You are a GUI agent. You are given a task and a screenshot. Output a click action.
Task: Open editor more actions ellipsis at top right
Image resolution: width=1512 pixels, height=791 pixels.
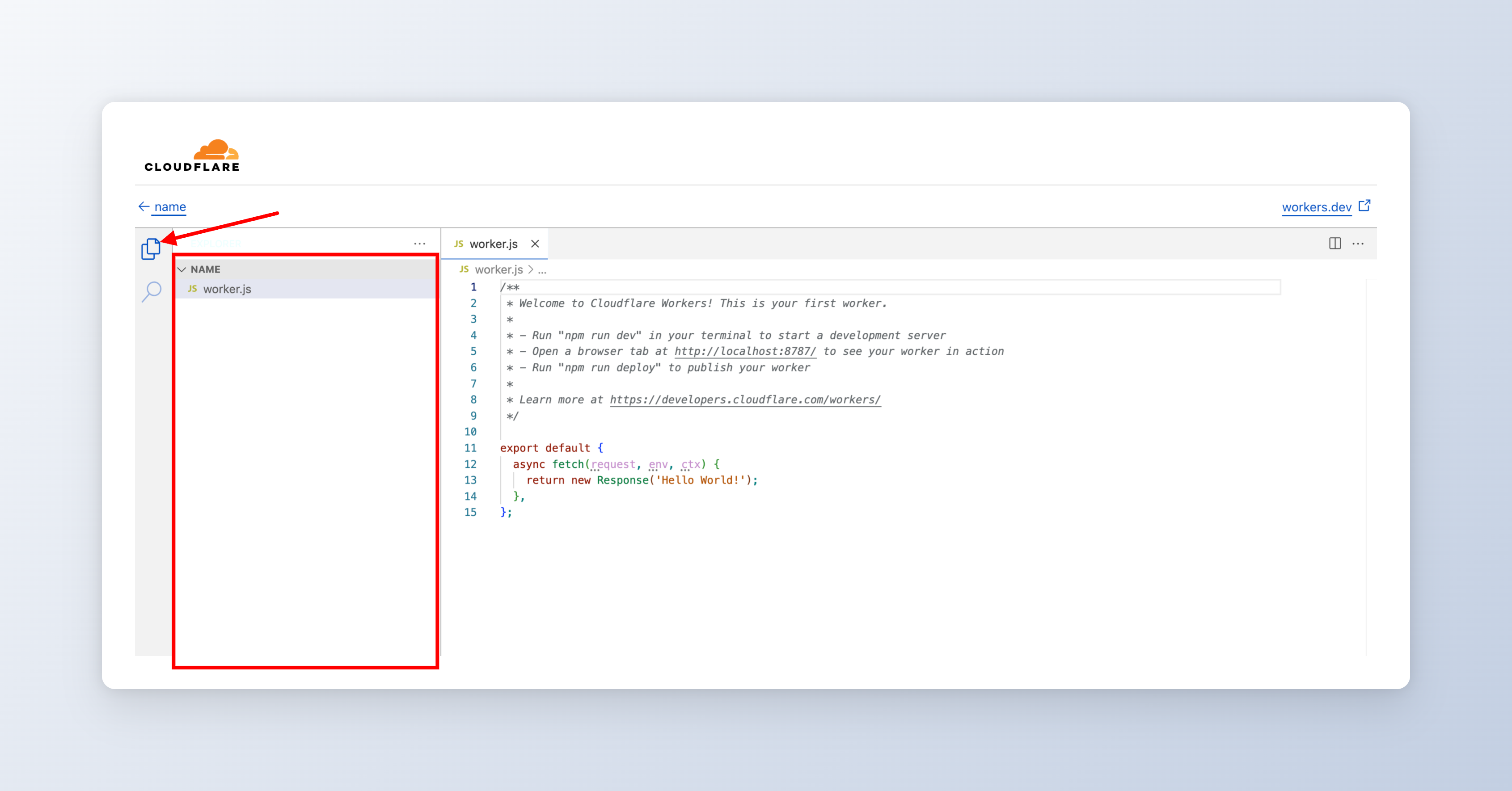1358,244
